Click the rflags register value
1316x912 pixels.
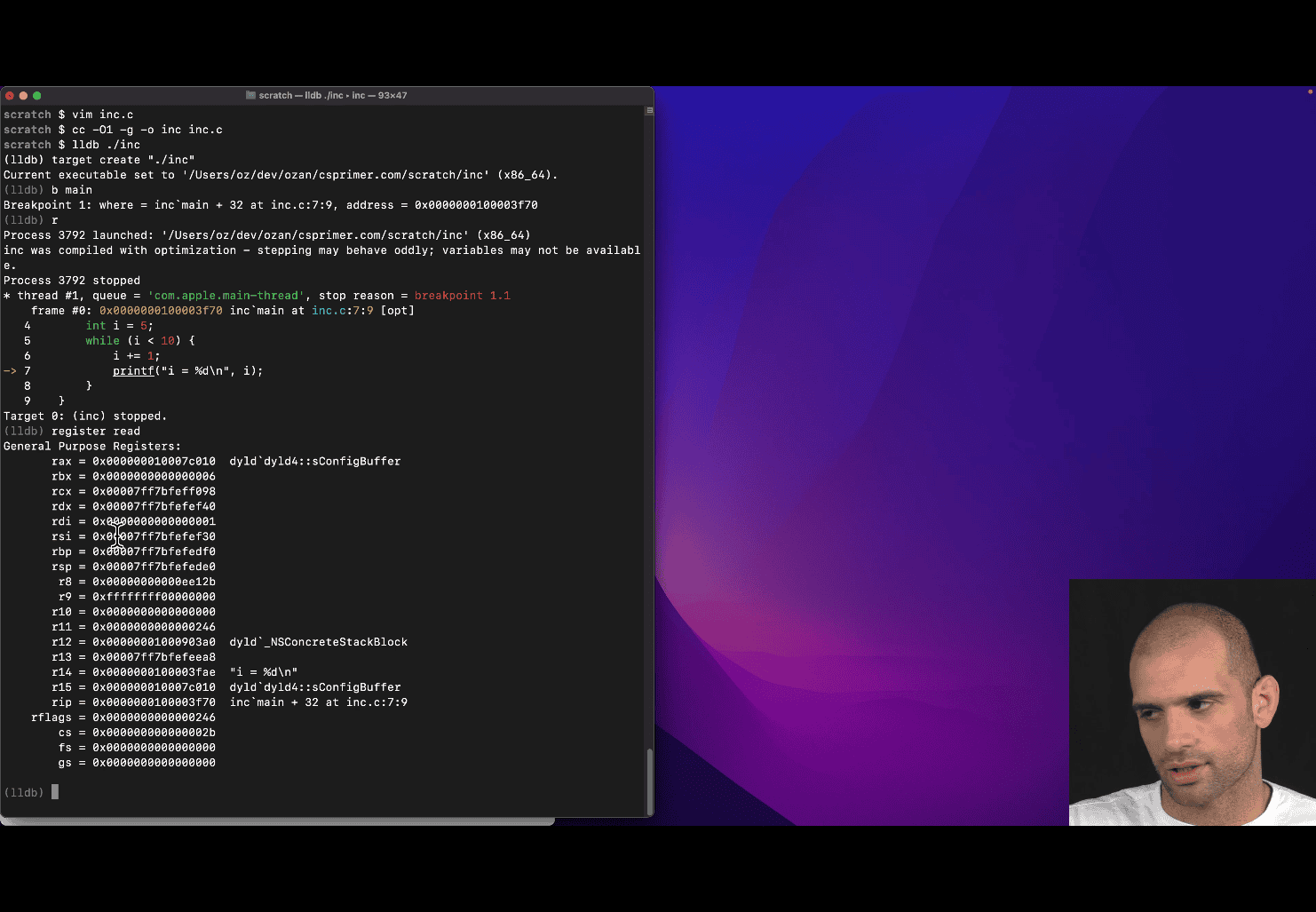click(154, 718)
